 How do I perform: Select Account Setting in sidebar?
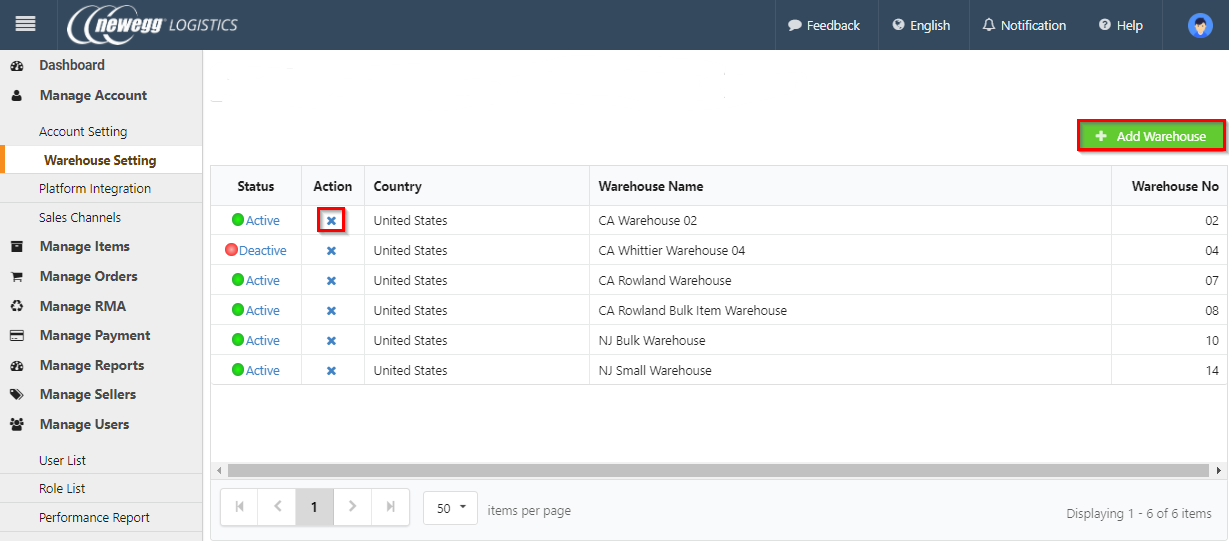point(83,131)
